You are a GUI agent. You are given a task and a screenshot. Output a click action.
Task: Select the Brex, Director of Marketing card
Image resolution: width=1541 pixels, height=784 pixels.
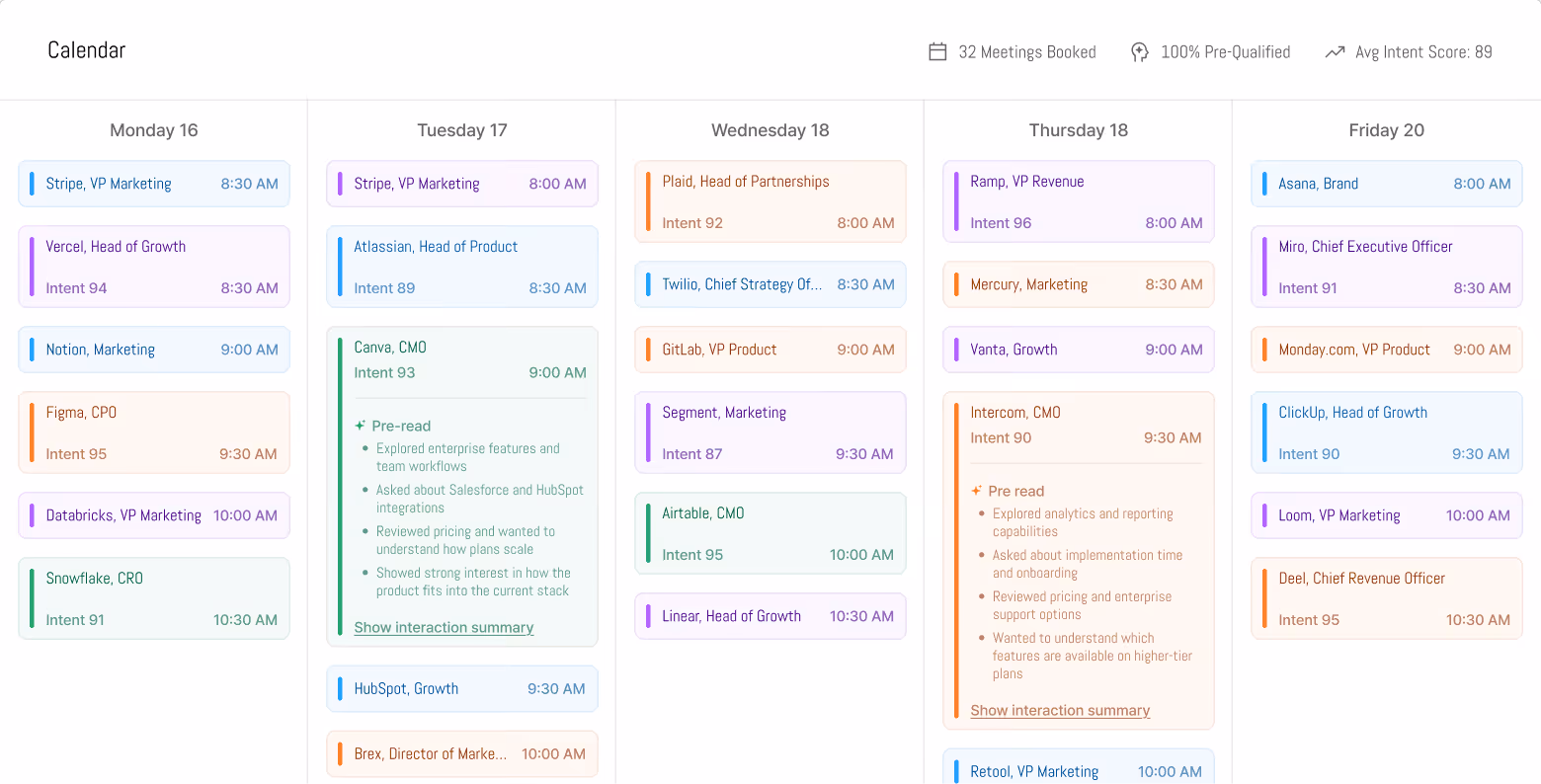pos(462,754)
